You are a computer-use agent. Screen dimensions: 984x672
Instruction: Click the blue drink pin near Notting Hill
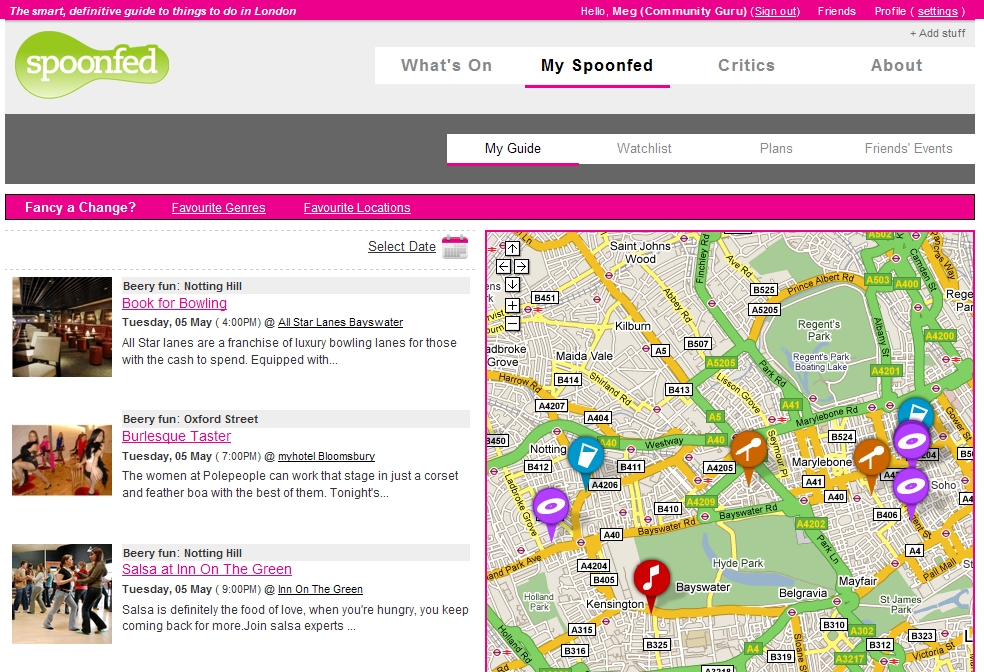coord(586,458)
